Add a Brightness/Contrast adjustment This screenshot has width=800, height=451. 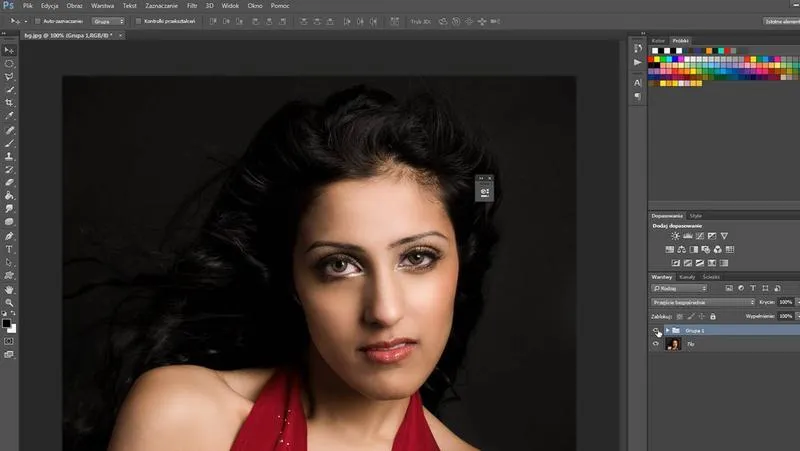pyautogui.click(x=675, y=236)
